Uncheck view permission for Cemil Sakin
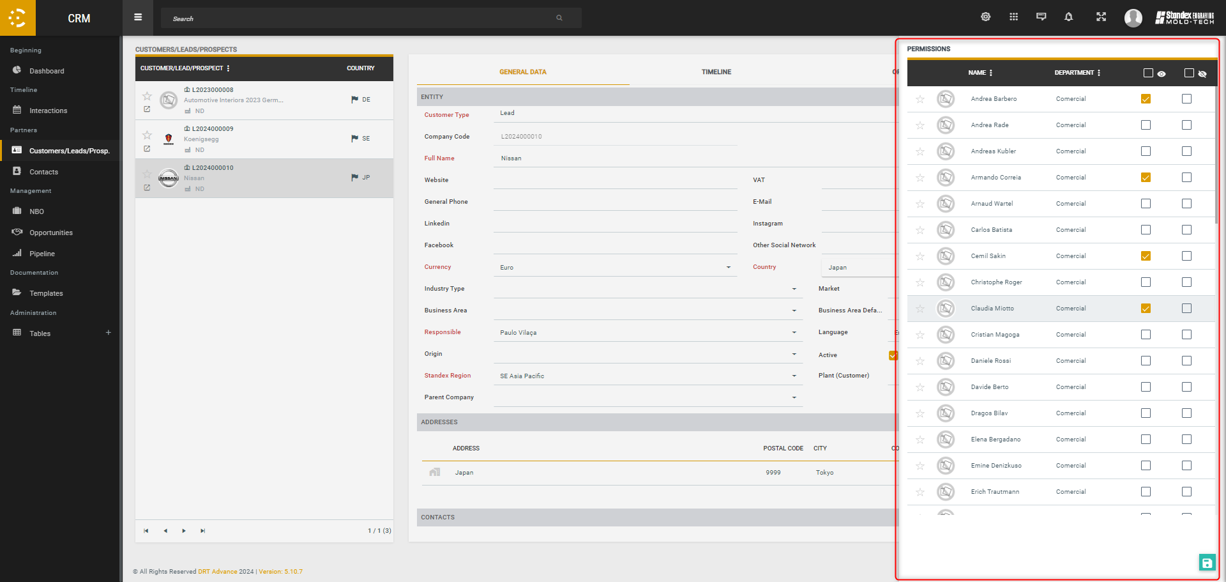 [x=1146, y=256]
